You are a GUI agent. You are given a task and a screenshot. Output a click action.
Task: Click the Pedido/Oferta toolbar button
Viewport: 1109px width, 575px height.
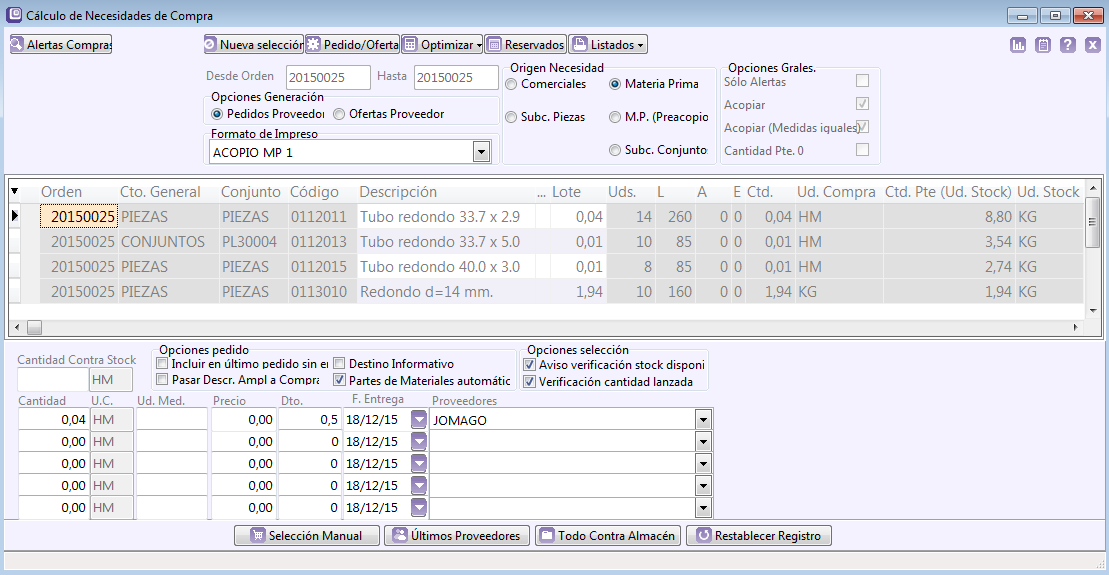pyautogui.click(x=352, y=45)
